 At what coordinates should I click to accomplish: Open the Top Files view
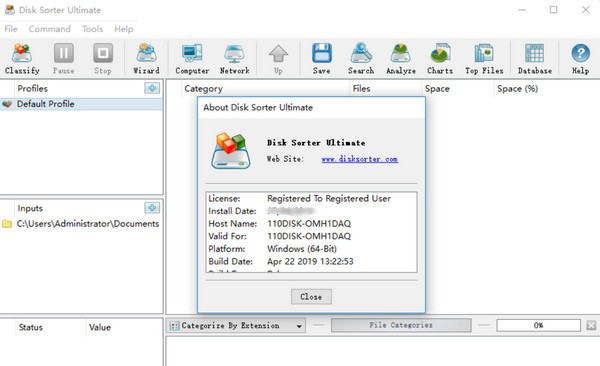tap(484, 59)
